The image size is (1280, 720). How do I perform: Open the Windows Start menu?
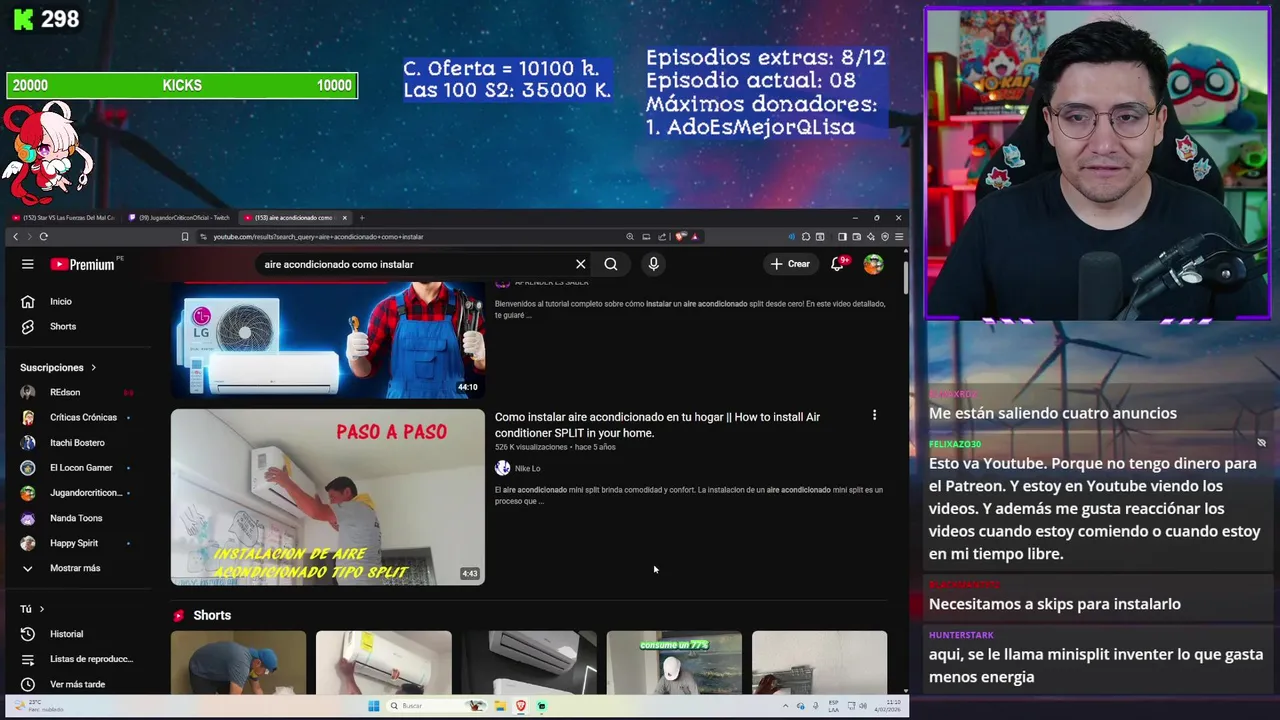click(373, 706)
